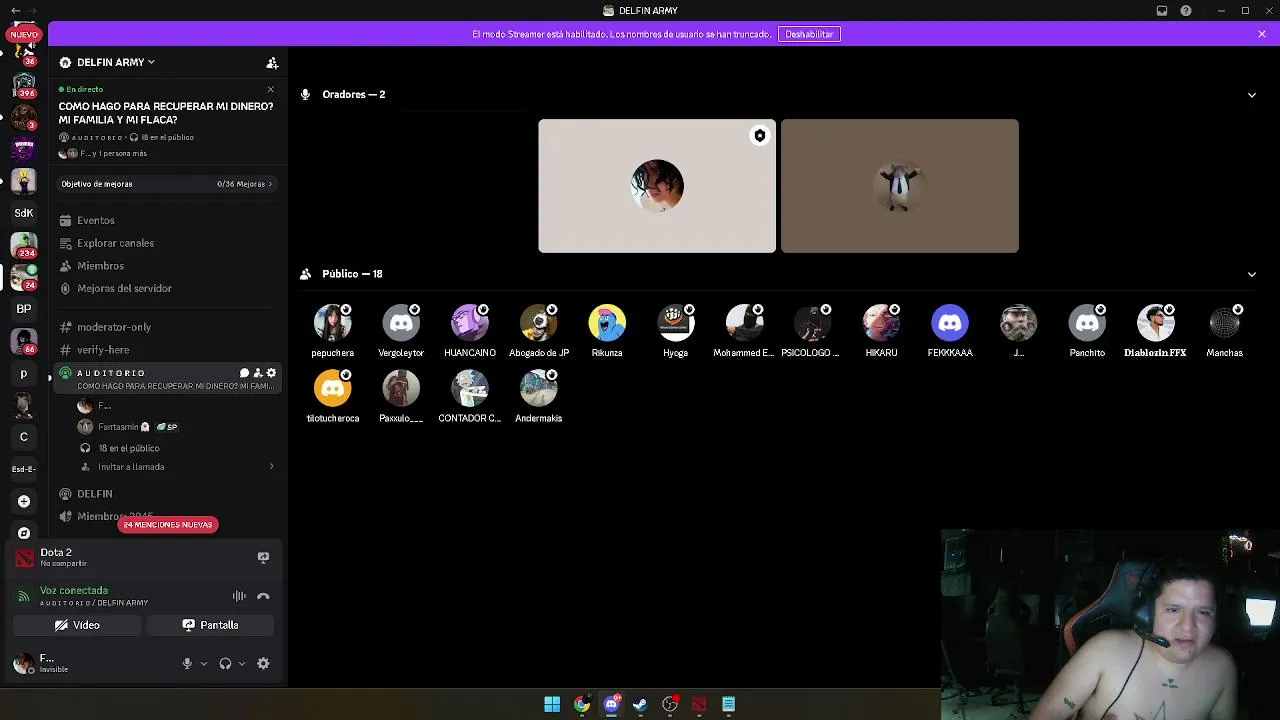This screenshot has height=720, width=1280.
Task: Disconnect from voice with hang-up icon
Action: 263,596
